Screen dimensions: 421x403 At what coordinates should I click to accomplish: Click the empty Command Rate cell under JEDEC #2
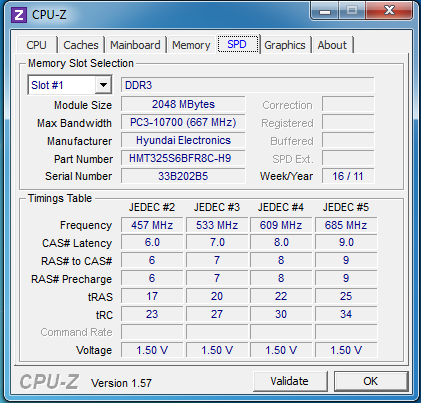coord(152,332)
